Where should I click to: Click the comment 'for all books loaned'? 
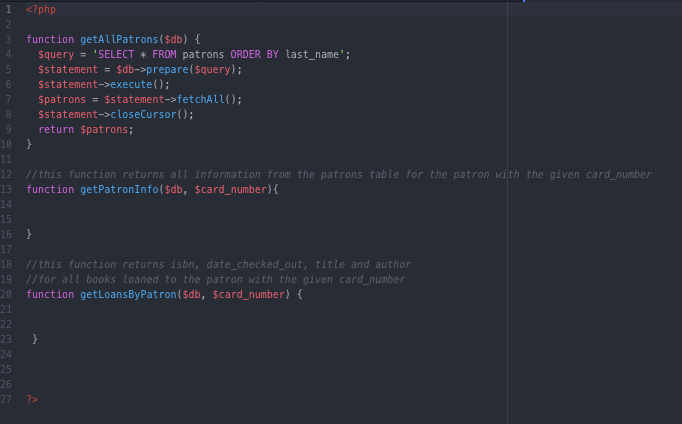click(x=215, y=280)
